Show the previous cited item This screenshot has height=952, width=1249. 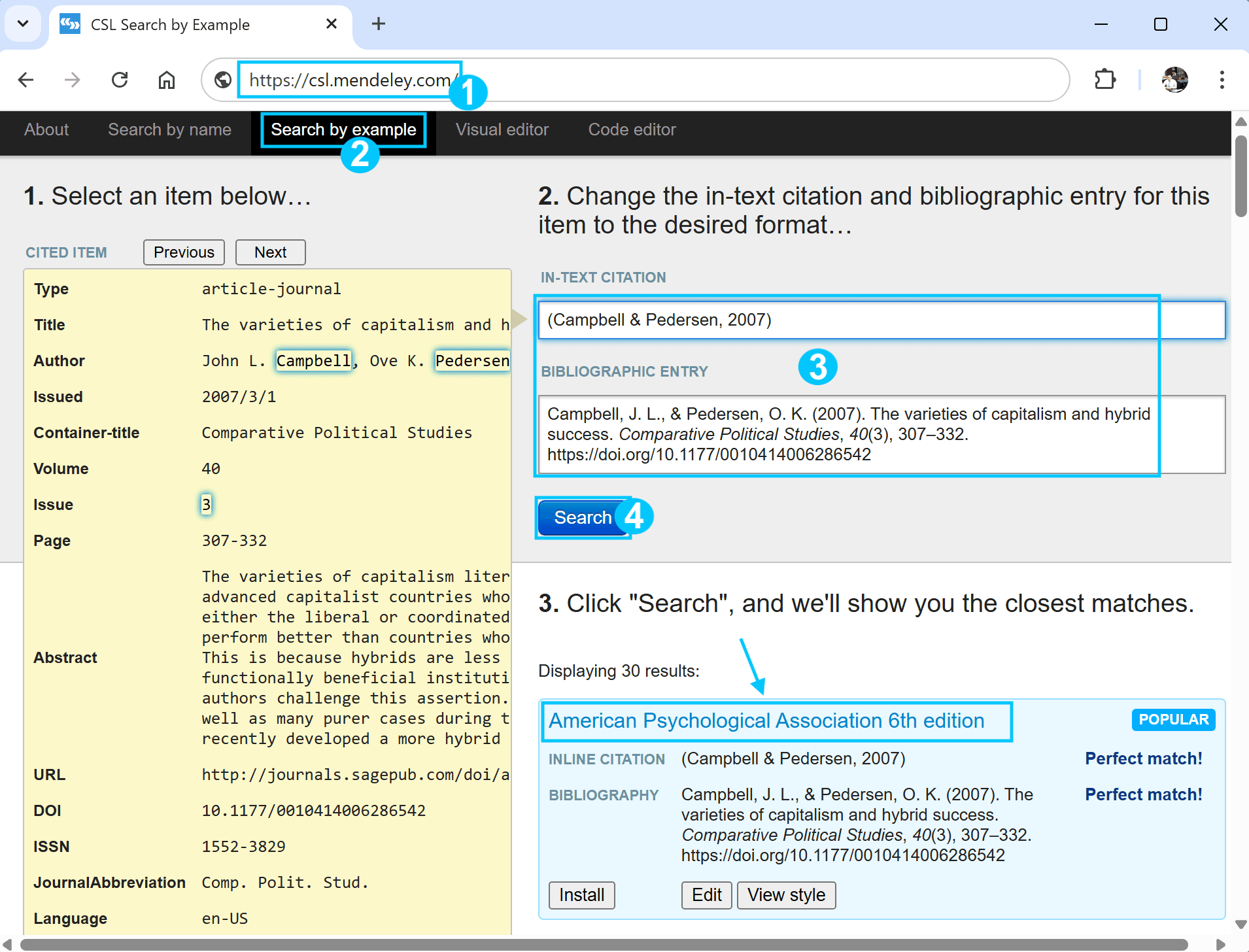pos(184,252)
